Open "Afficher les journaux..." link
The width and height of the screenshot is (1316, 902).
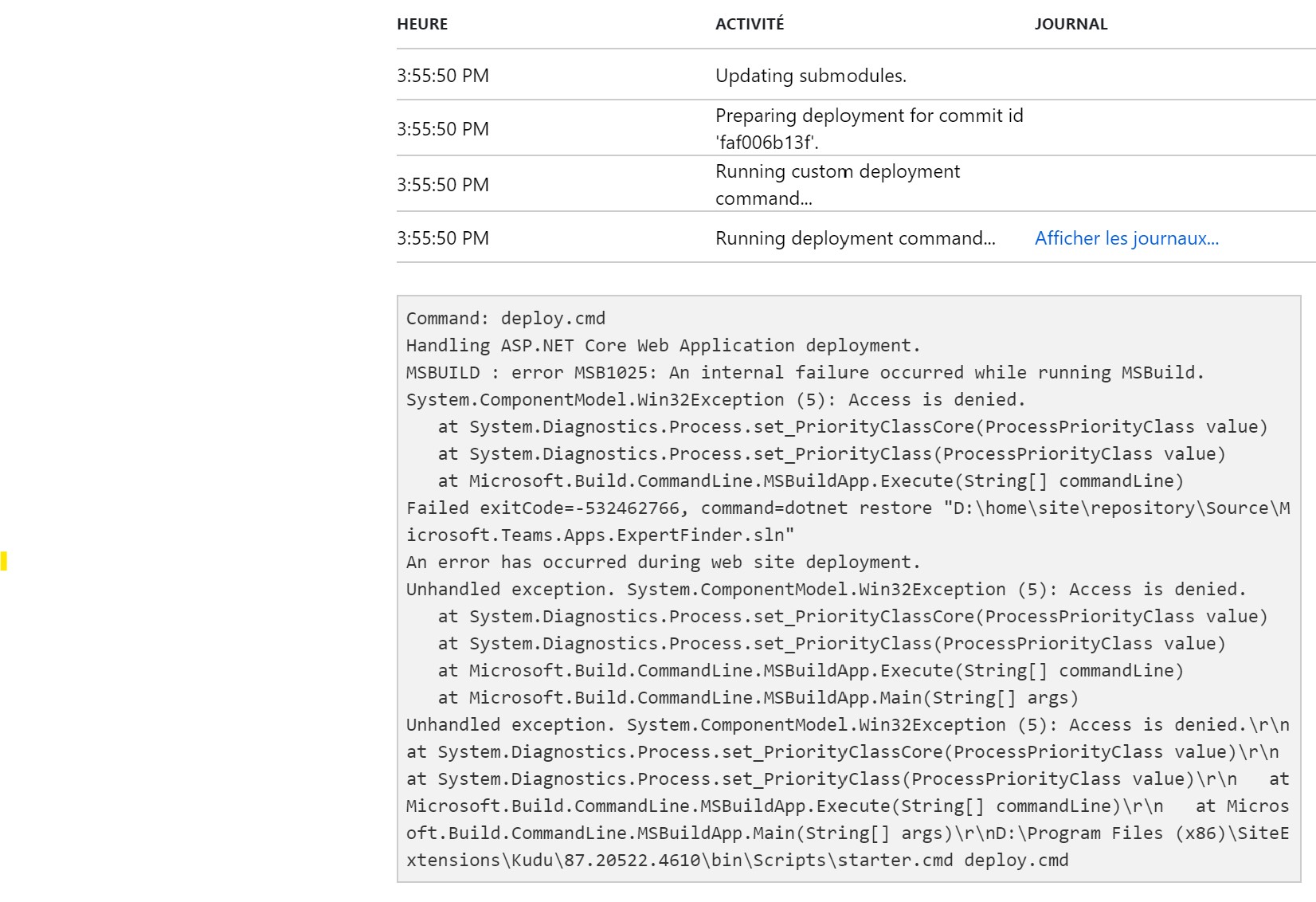[x=1126, y=237]
